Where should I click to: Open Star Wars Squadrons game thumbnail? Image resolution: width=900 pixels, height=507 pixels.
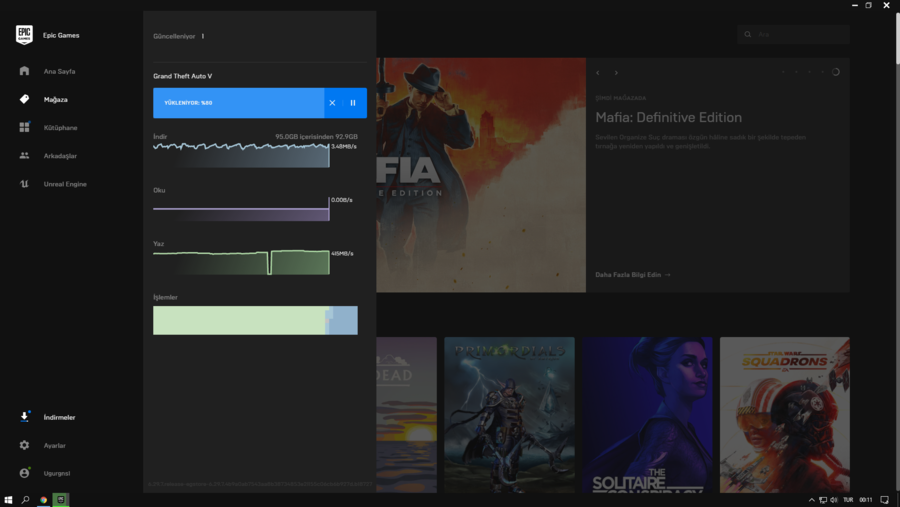click(784, 414)
